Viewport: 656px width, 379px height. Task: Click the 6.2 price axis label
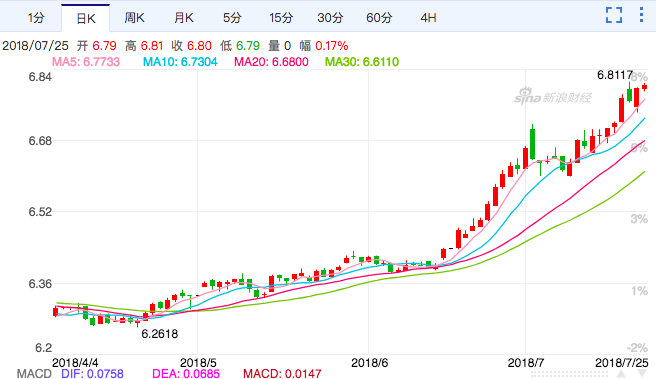click(x=44, y=348)
